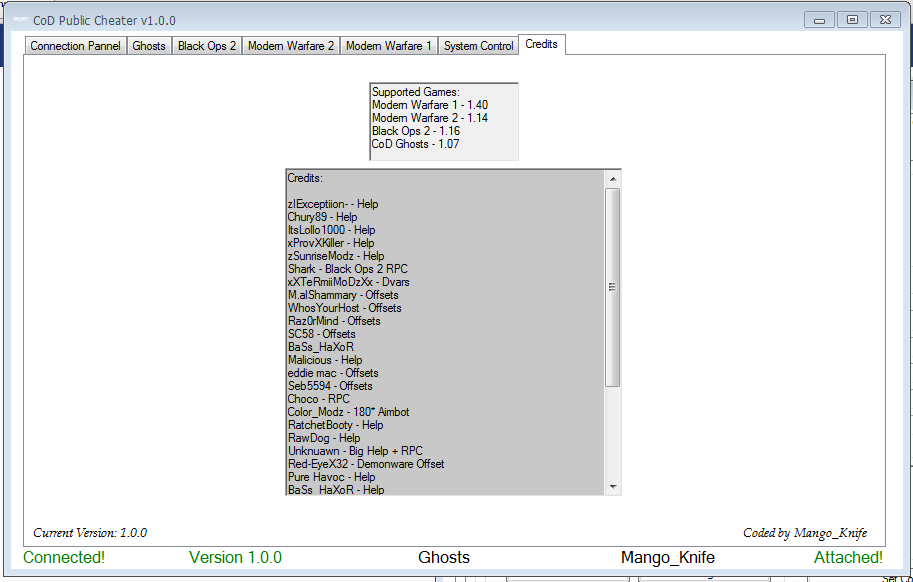Click the 'Raz0rMind - Offsets' credit line
Screen dimensions: 913x582
point(334,321)
